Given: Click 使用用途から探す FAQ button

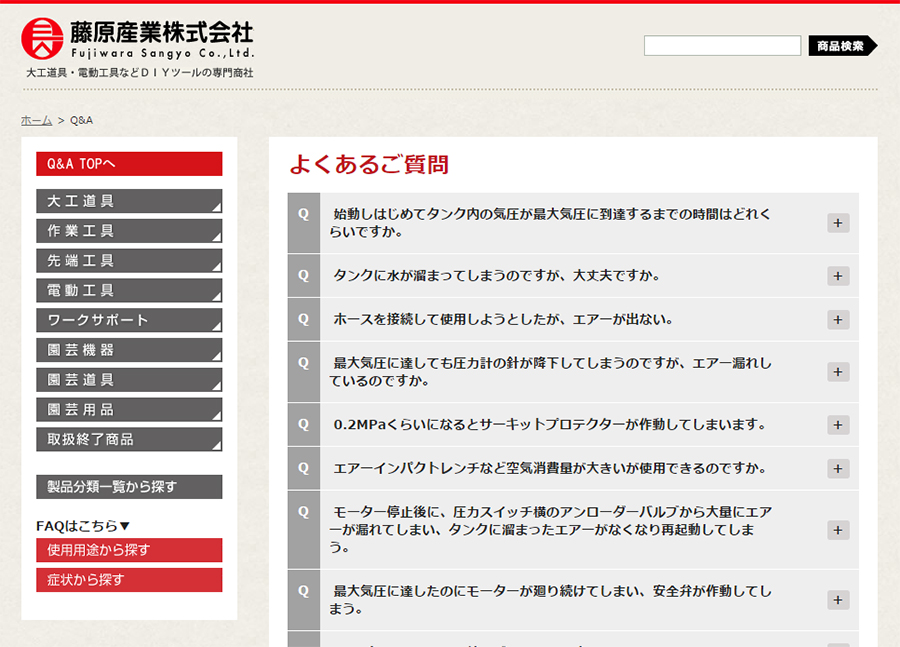Looking at the screenshot, I should tap(129, 550).
